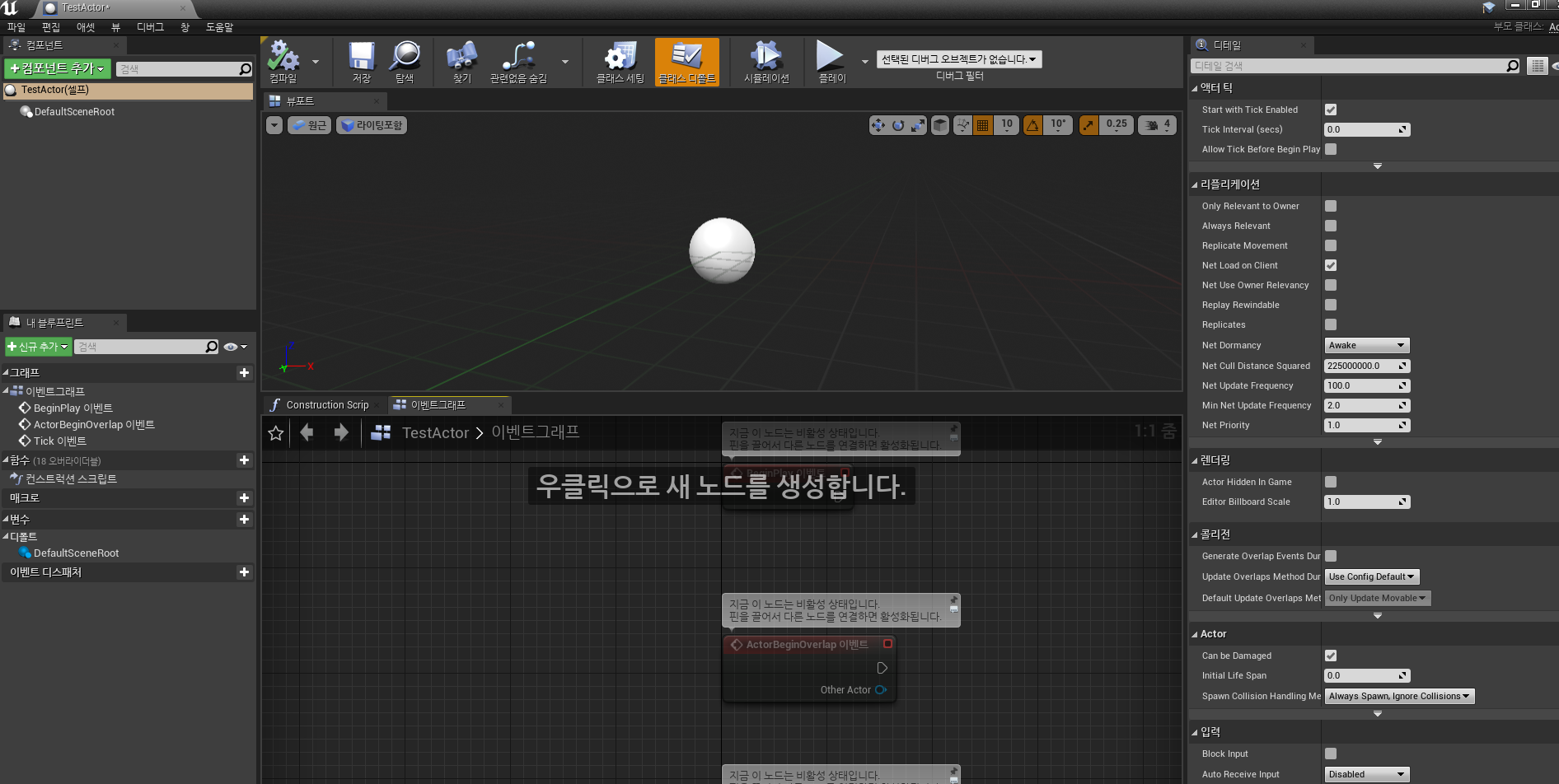Click the 관련없음 숨김 toolbar icon

coord(518,62)
